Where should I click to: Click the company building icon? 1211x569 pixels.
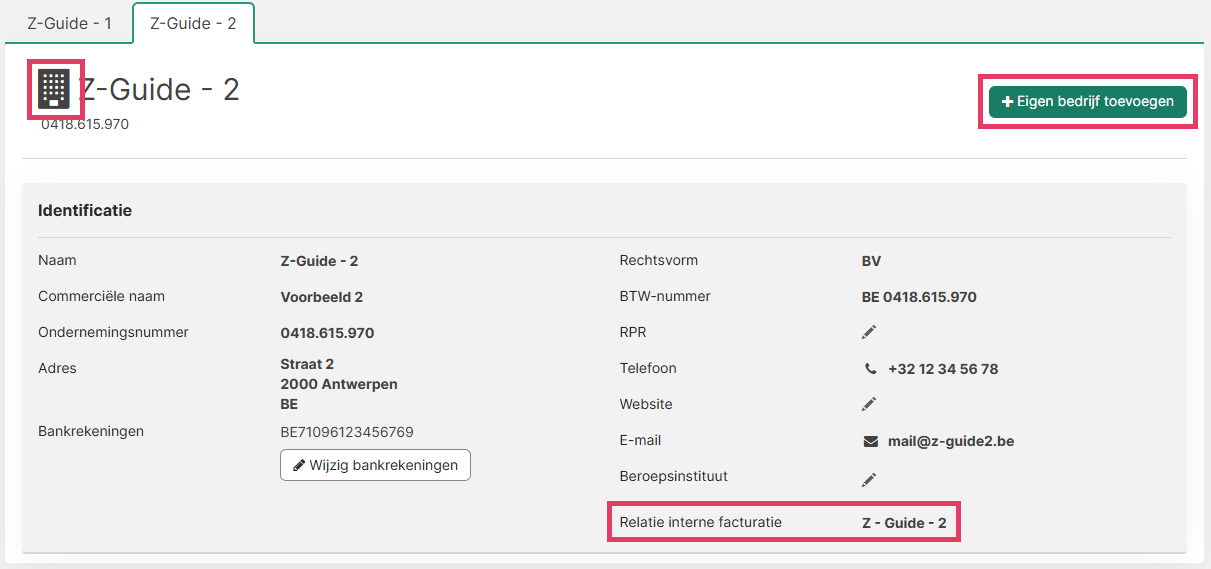point(54,89)
